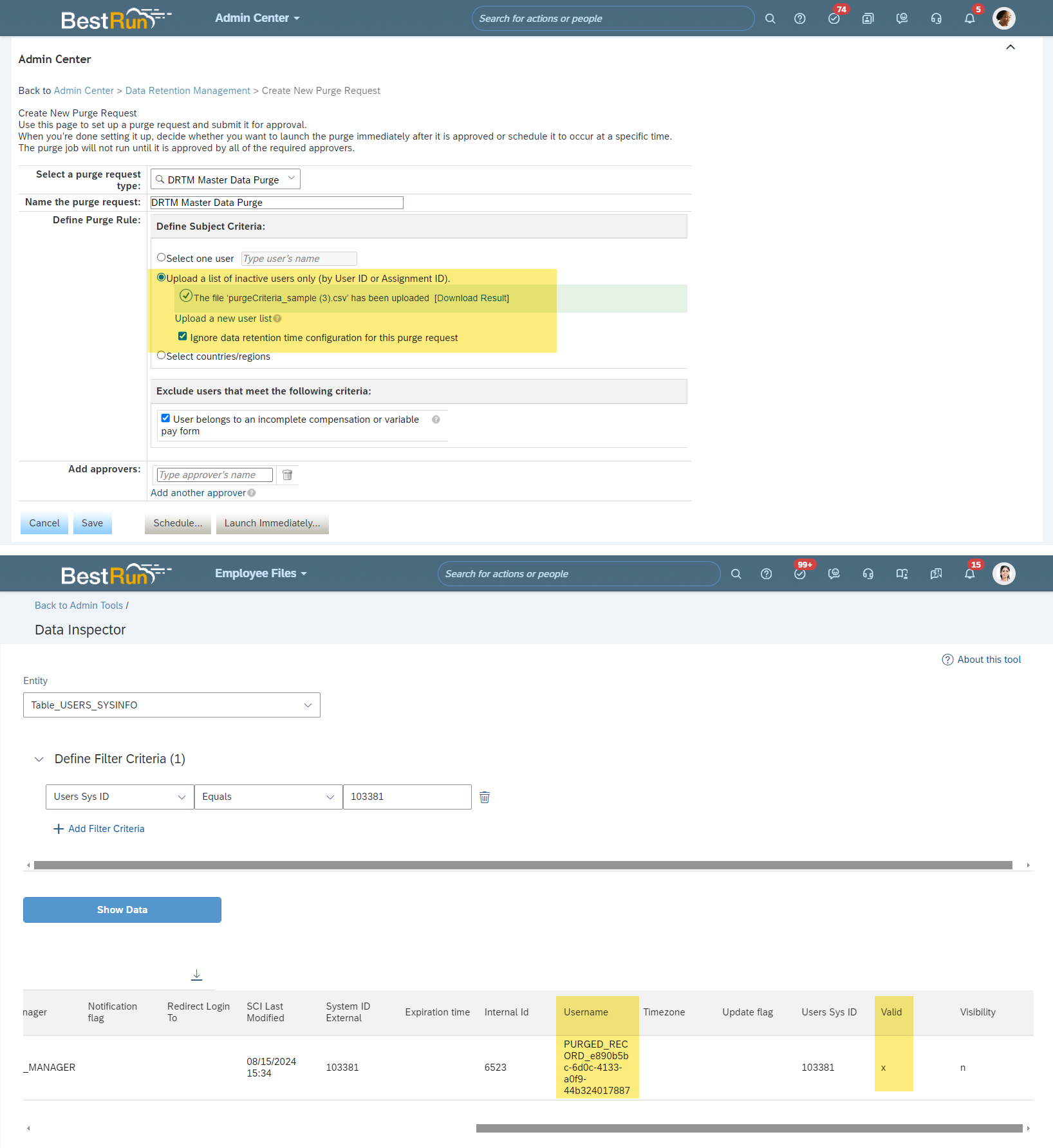Open the help icon in Admin Center header
This screenshot has width=1053, height=1148.
coord(800,19)
